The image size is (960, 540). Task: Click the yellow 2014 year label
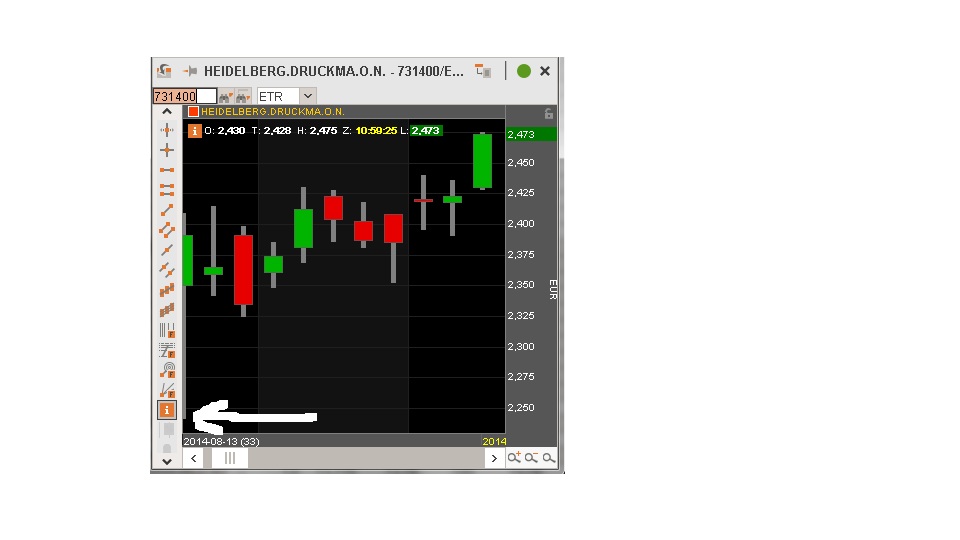pos(494,441)
